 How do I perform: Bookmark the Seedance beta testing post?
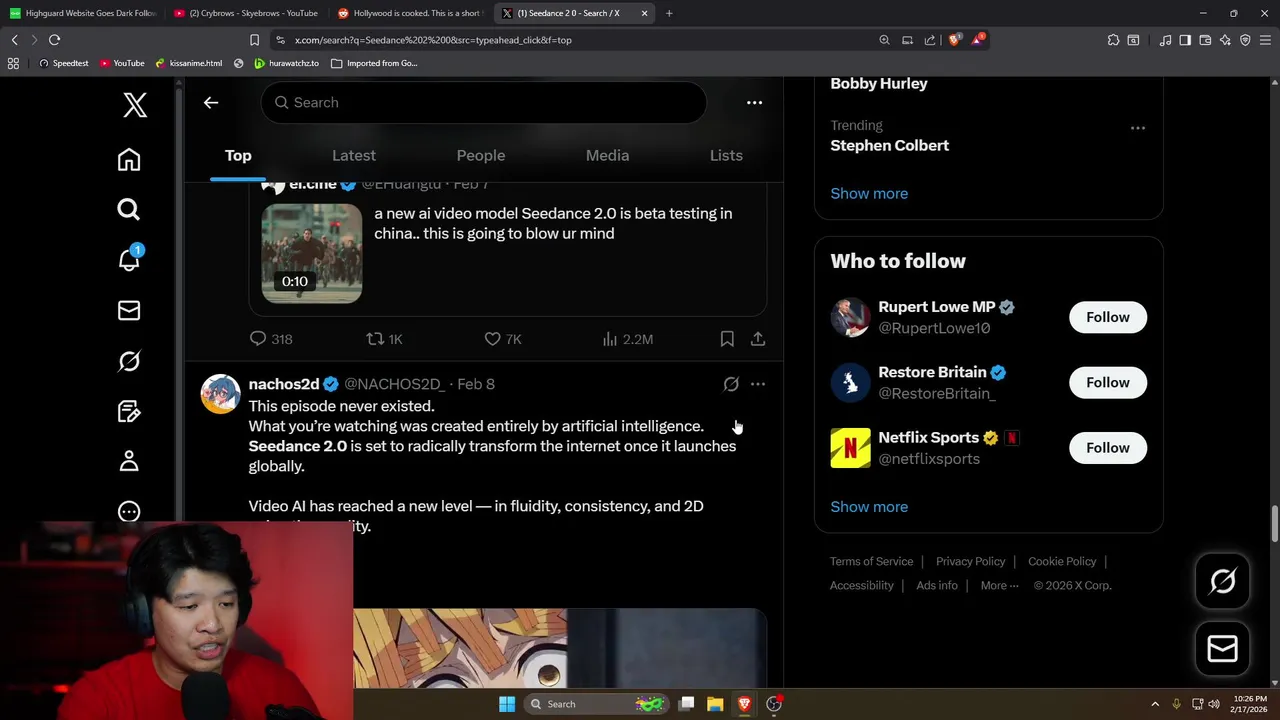(x=727, y=339)
